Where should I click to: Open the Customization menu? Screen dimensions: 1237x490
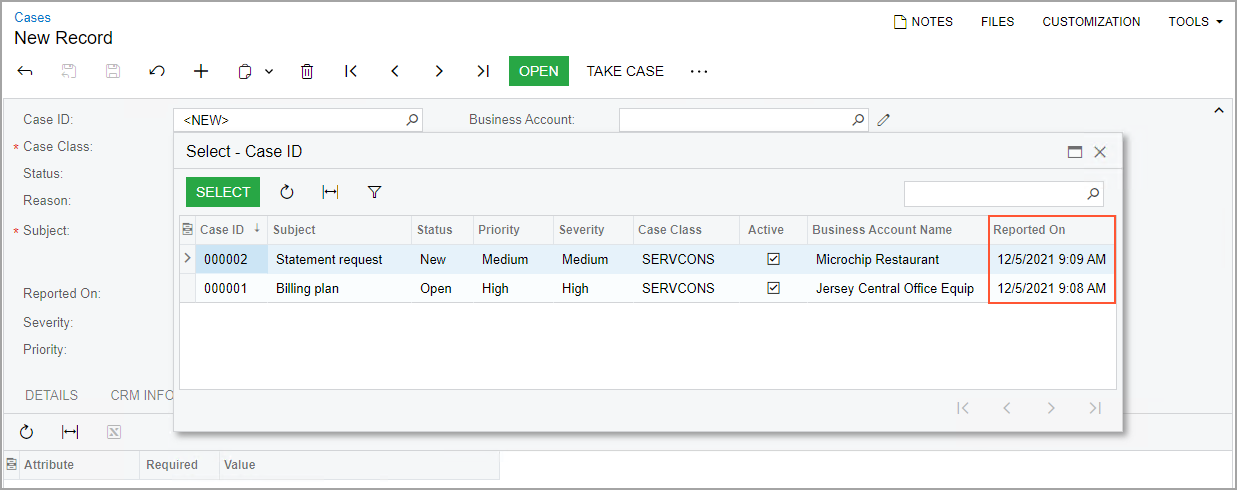click(1091, 22)
